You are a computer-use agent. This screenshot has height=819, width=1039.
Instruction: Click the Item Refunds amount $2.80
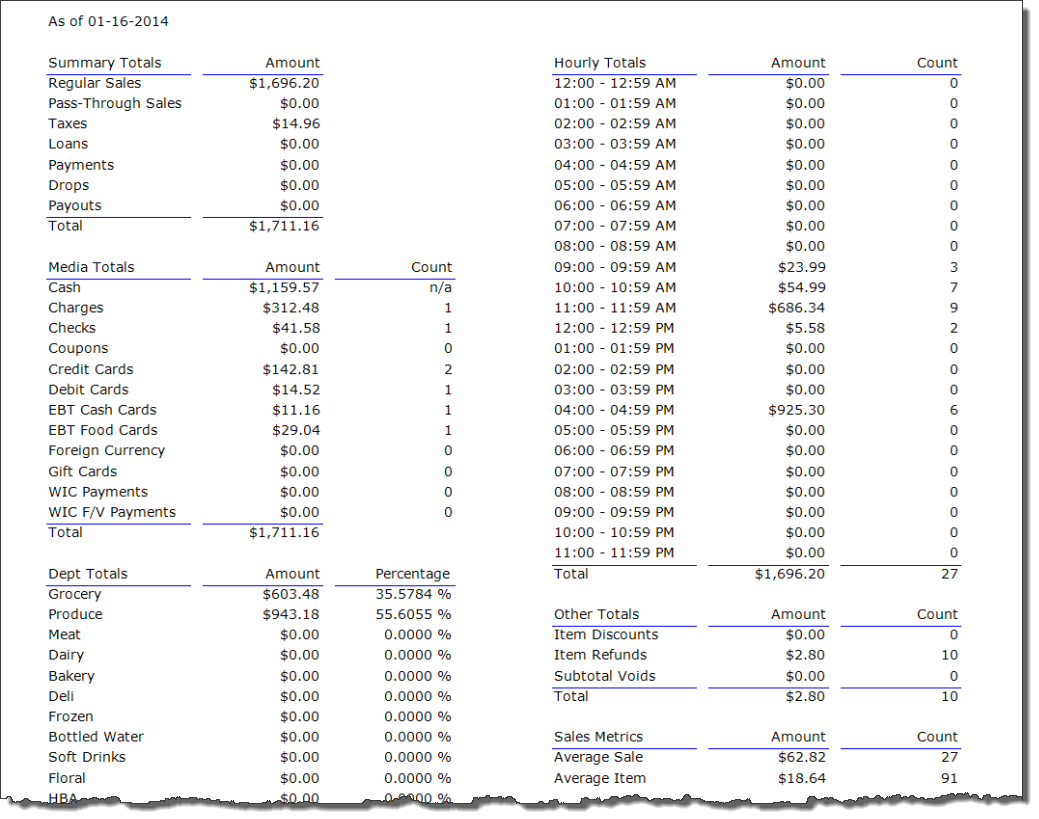pyautogui.click(x=805, y=655)
